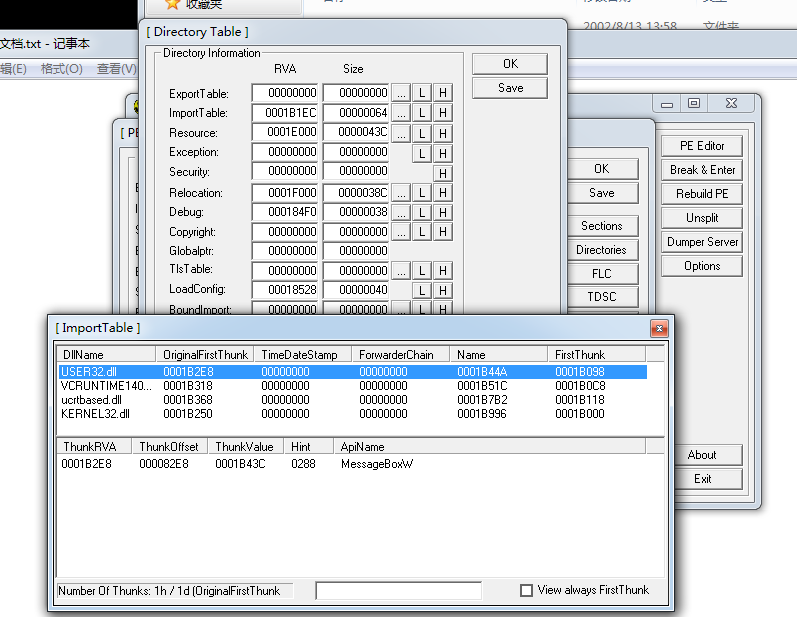Open PE Editor in the main window

701,146
